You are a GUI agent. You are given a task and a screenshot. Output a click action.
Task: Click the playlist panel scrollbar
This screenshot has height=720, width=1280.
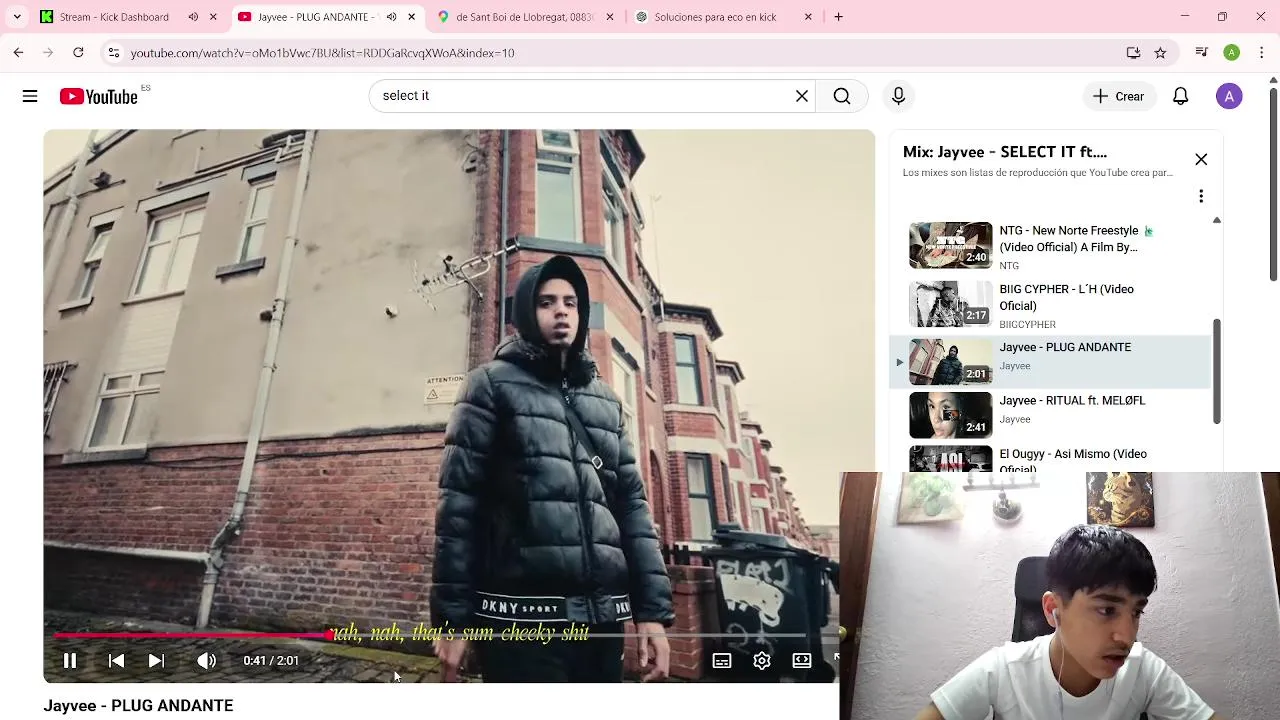click(1216, 371)
